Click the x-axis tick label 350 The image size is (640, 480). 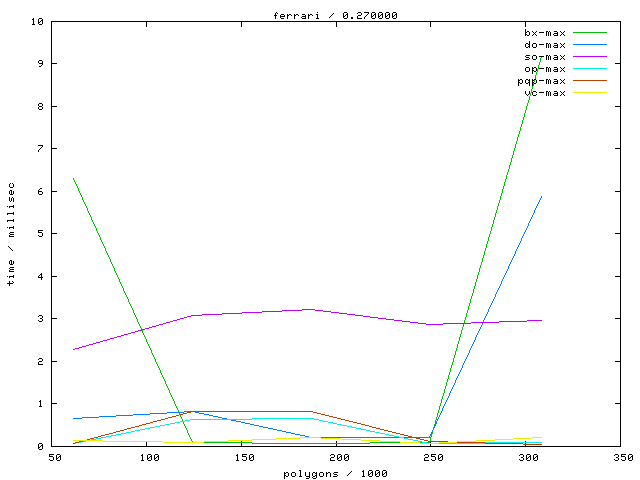(x=623, y=458)
